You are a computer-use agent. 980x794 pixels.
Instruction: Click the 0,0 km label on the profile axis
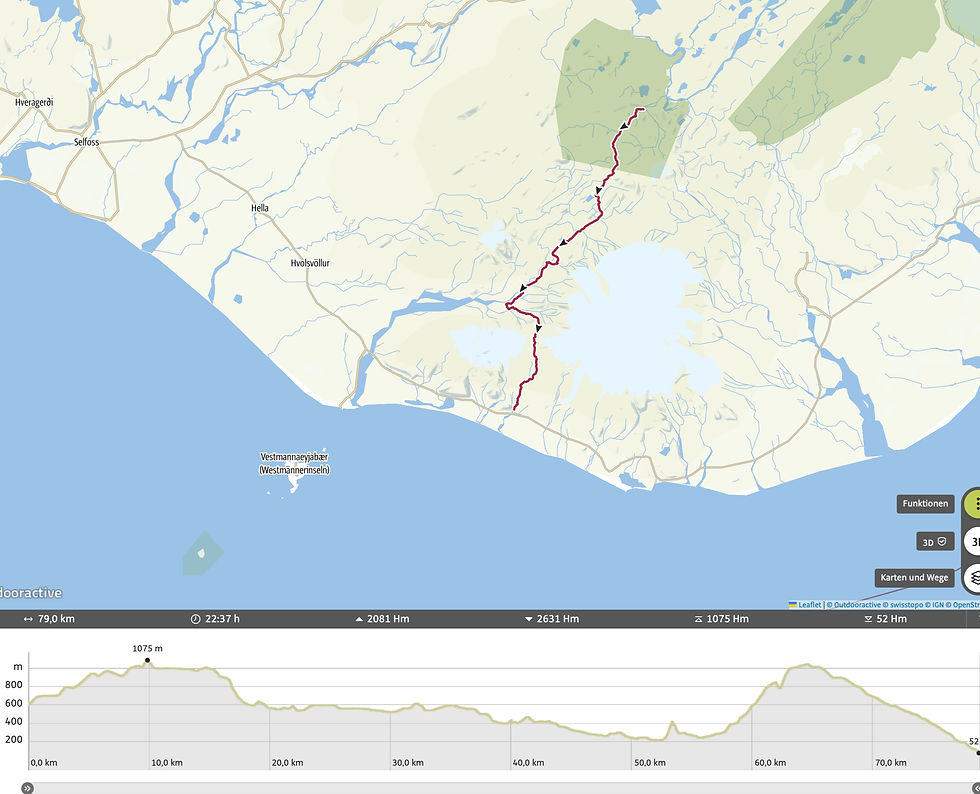[x=44, y=763]
